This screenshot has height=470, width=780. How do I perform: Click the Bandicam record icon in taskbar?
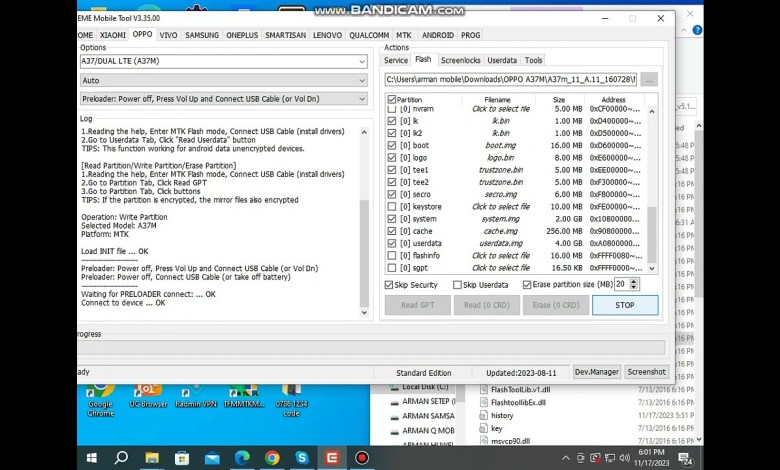tap(362, 458)
